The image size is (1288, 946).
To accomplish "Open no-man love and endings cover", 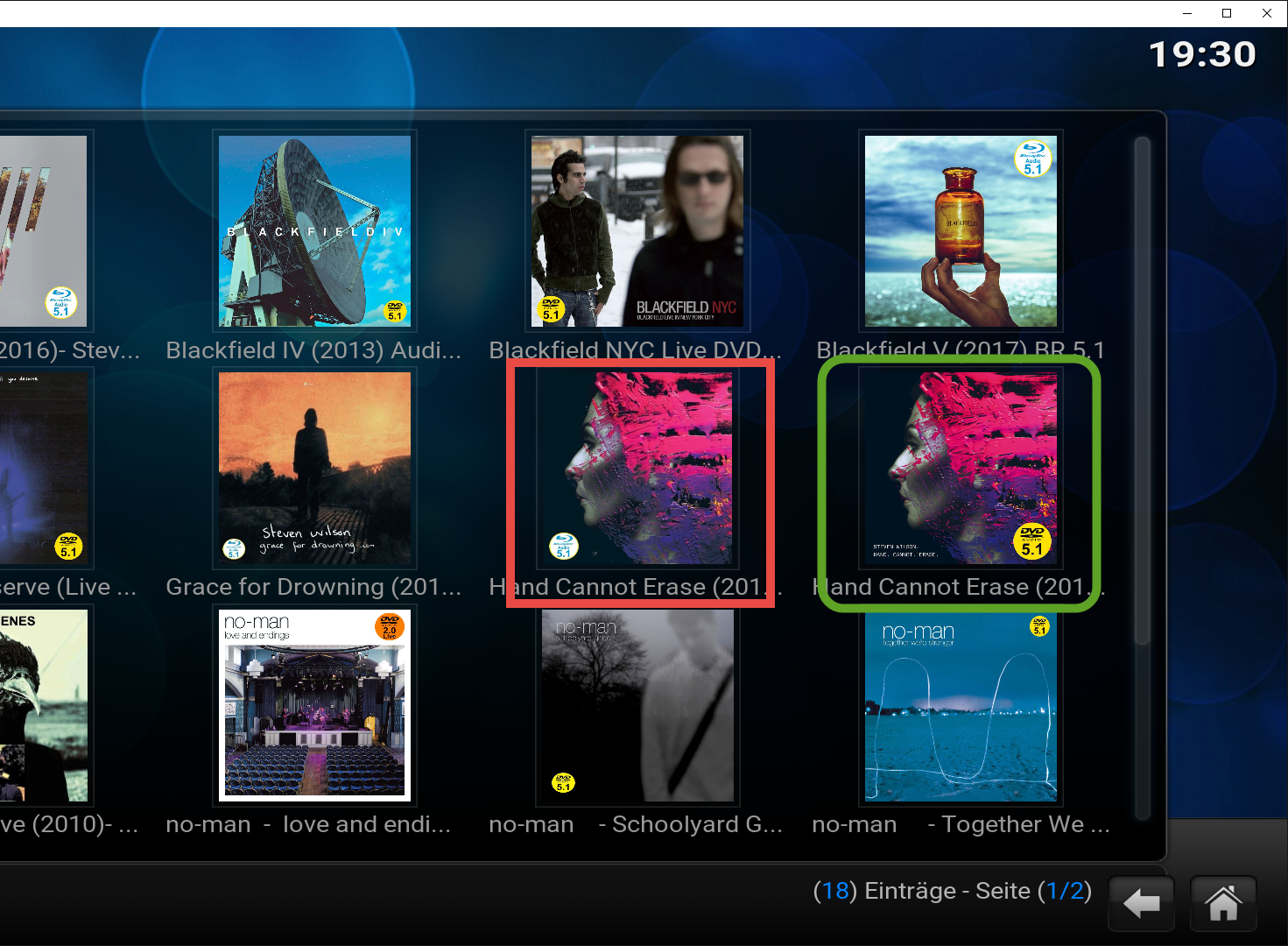I will pyautogui.click(x=314, y=705).
